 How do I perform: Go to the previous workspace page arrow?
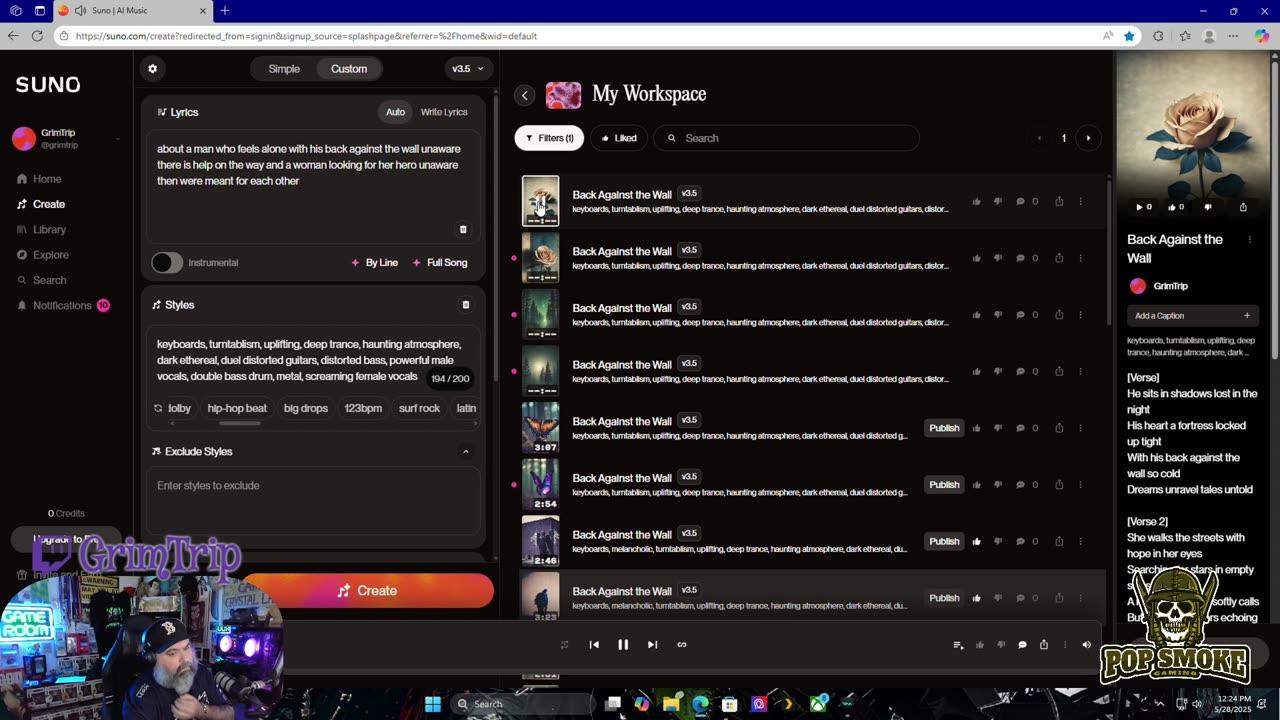1039,138
